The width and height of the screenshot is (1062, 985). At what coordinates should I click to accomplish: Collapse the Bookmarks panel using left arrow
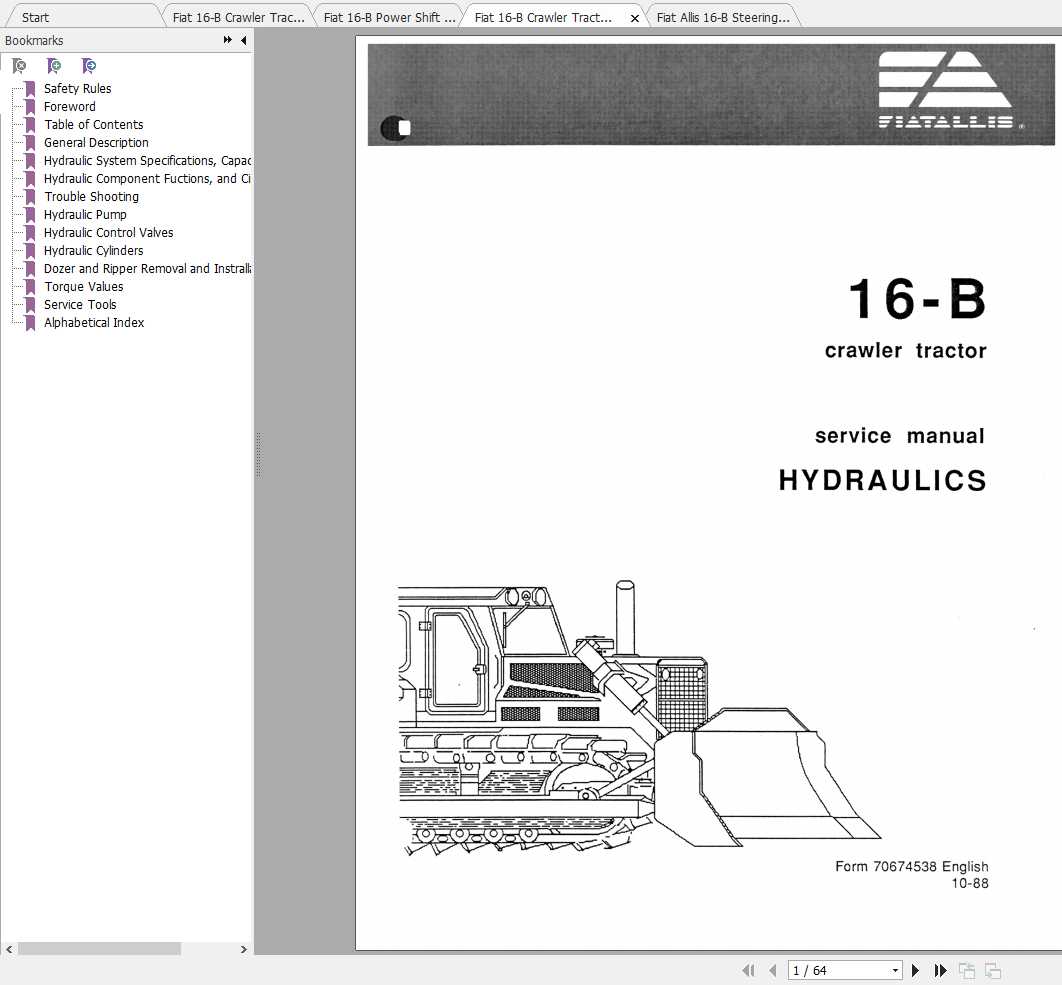243,40
